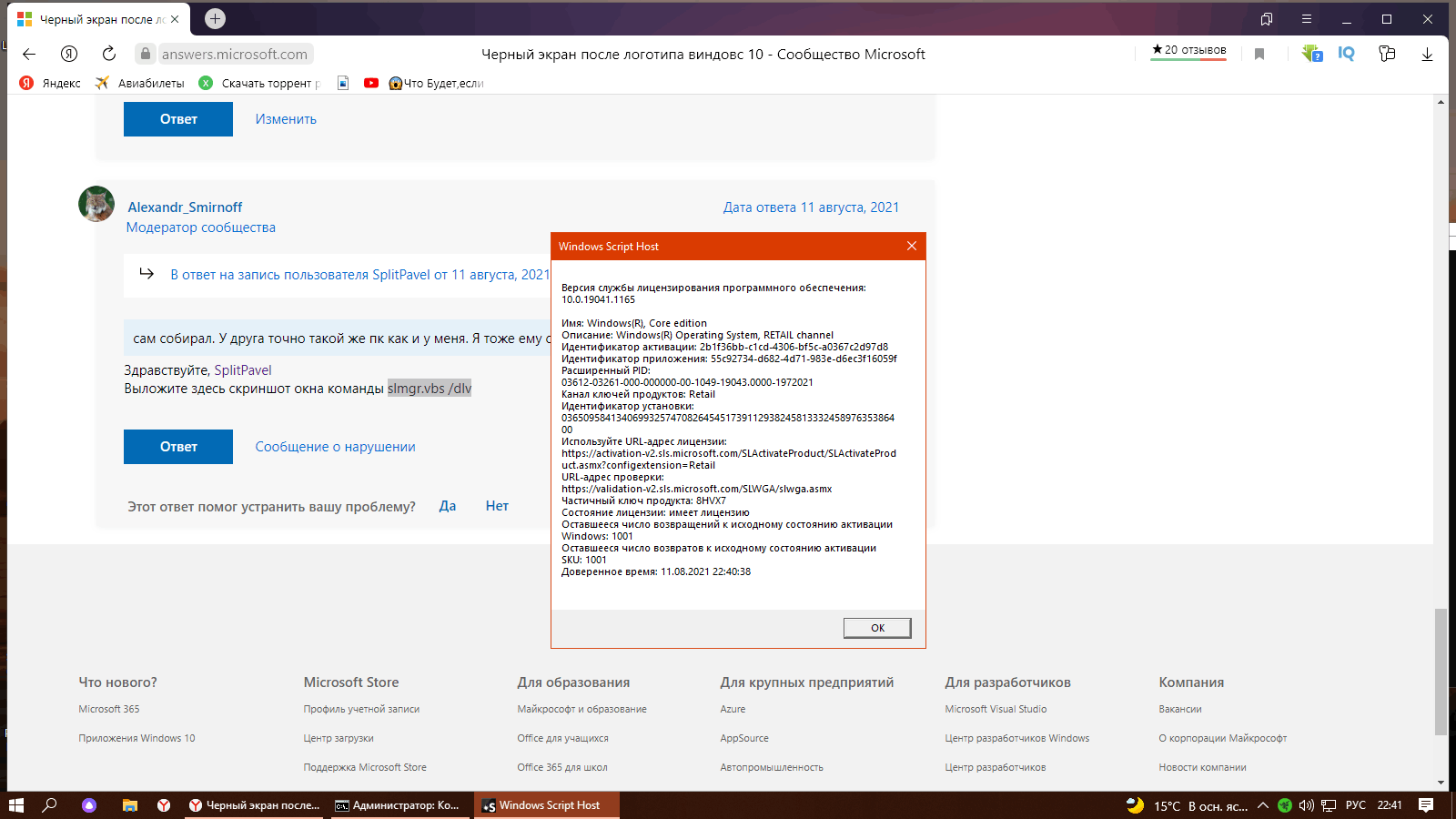Open the 'Скачать торрент' bookmark

pos(259,83)
